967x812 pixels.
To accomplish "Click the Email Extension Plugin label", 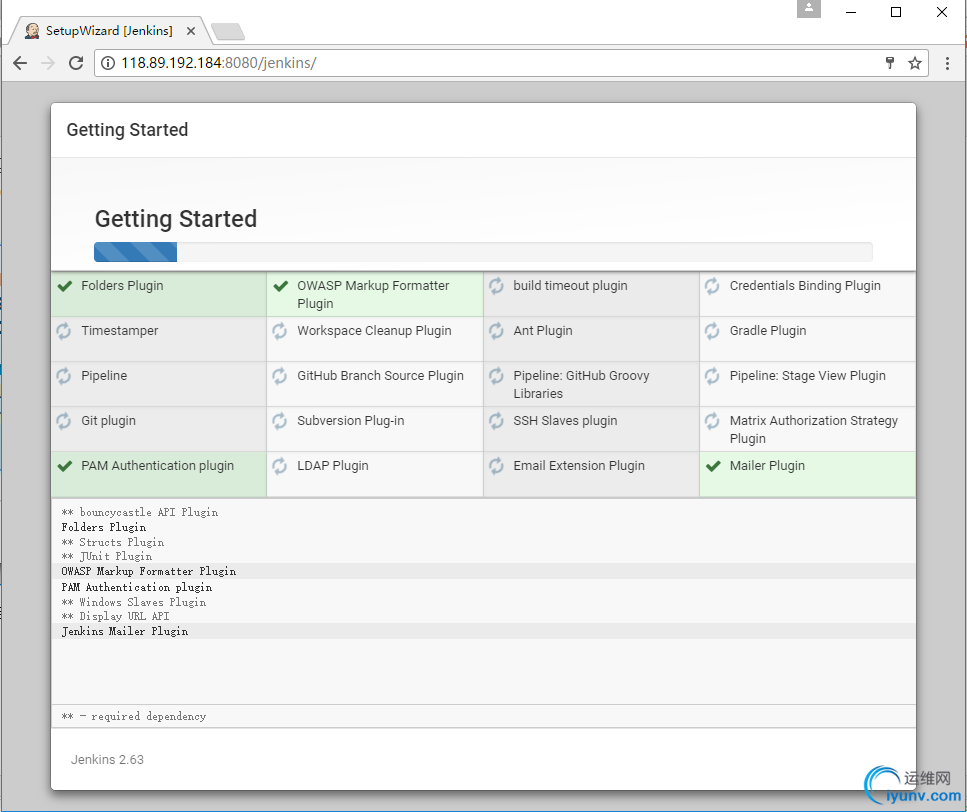I will pos(579,465).
